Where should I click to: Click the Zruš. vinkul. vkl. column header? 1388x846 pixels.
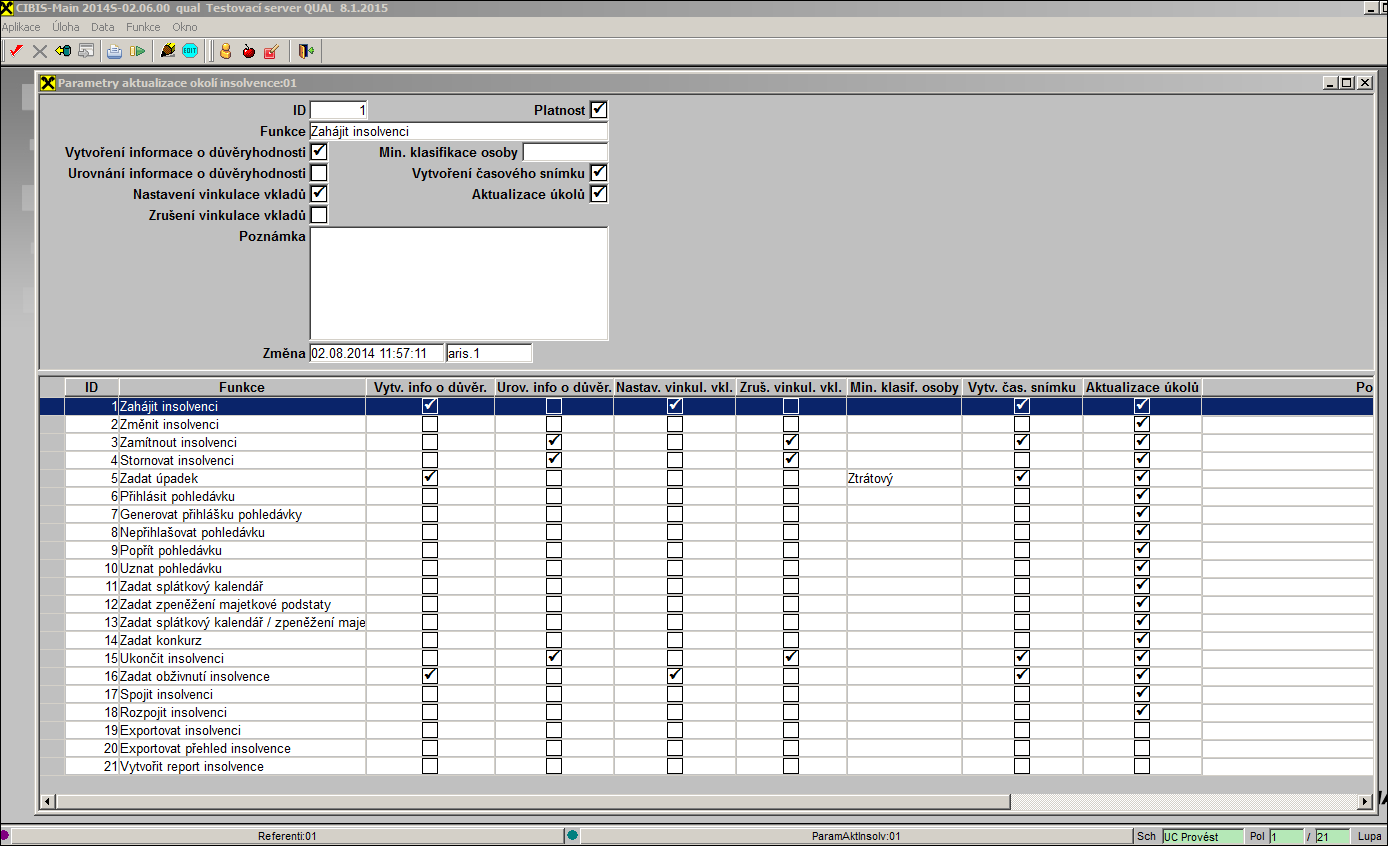tap(791, 387)
